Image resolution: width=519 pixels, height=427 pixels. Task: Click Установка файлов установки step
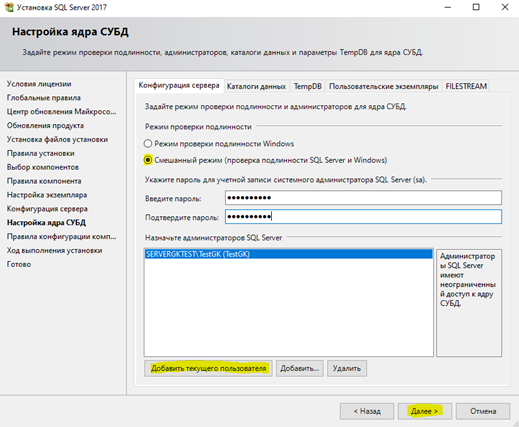57,139
